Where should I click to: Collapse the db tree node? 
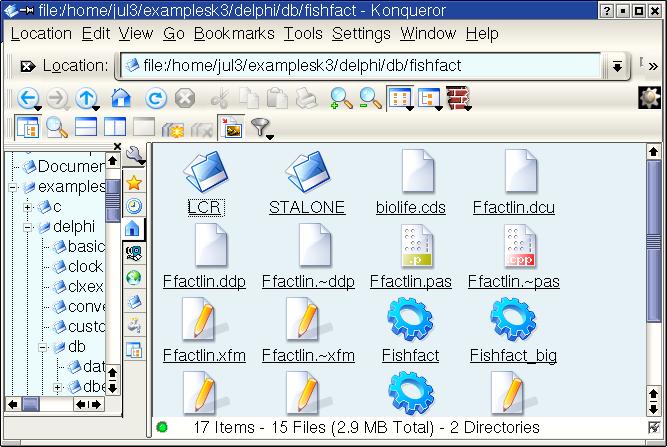coord(43,347)
